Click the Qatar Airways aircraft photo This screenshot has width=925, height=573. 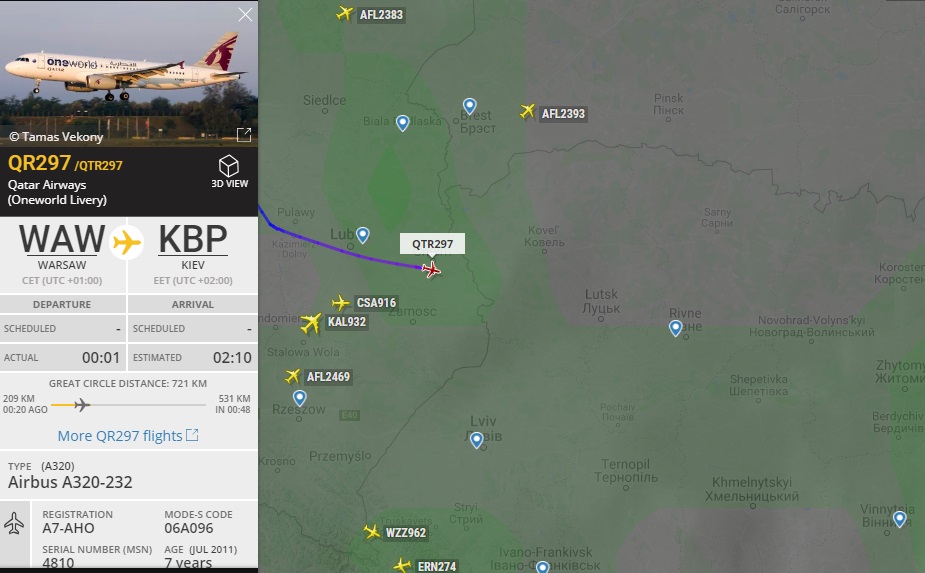129,73
